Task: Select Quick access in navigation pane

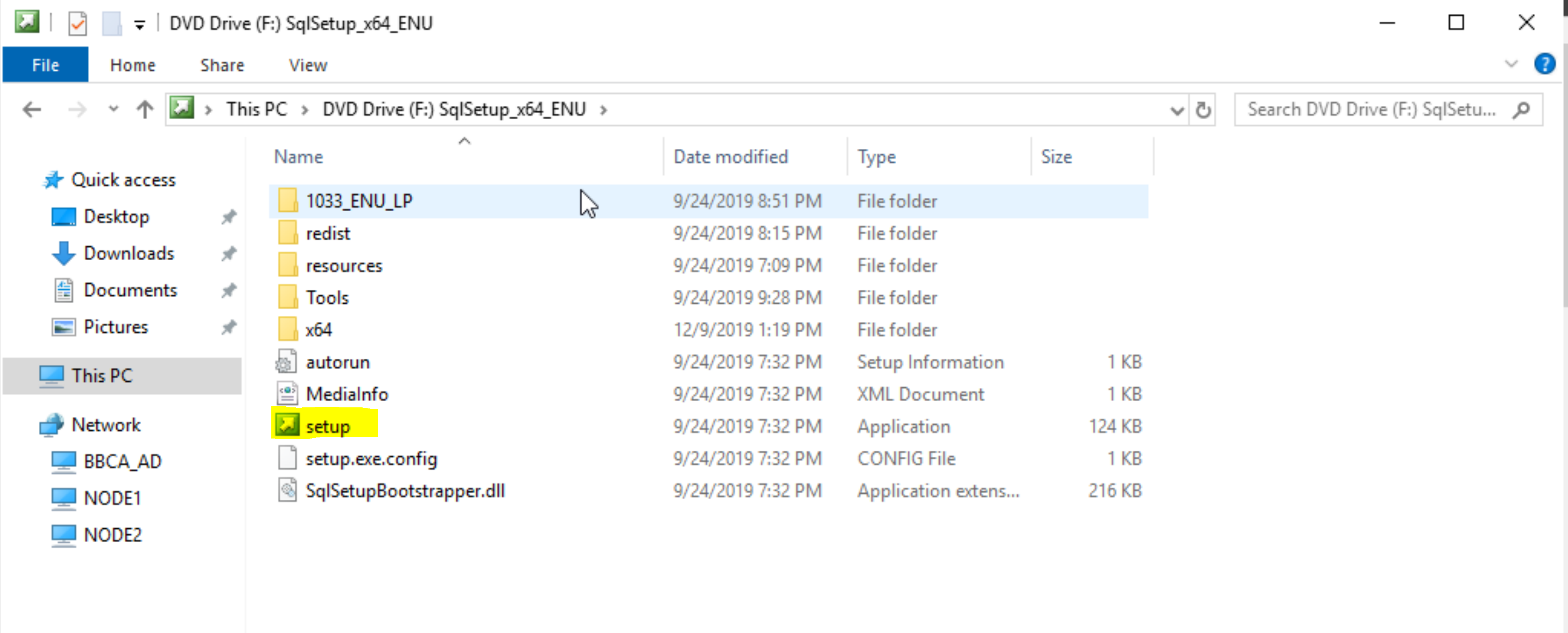Action: pos(124,179)
